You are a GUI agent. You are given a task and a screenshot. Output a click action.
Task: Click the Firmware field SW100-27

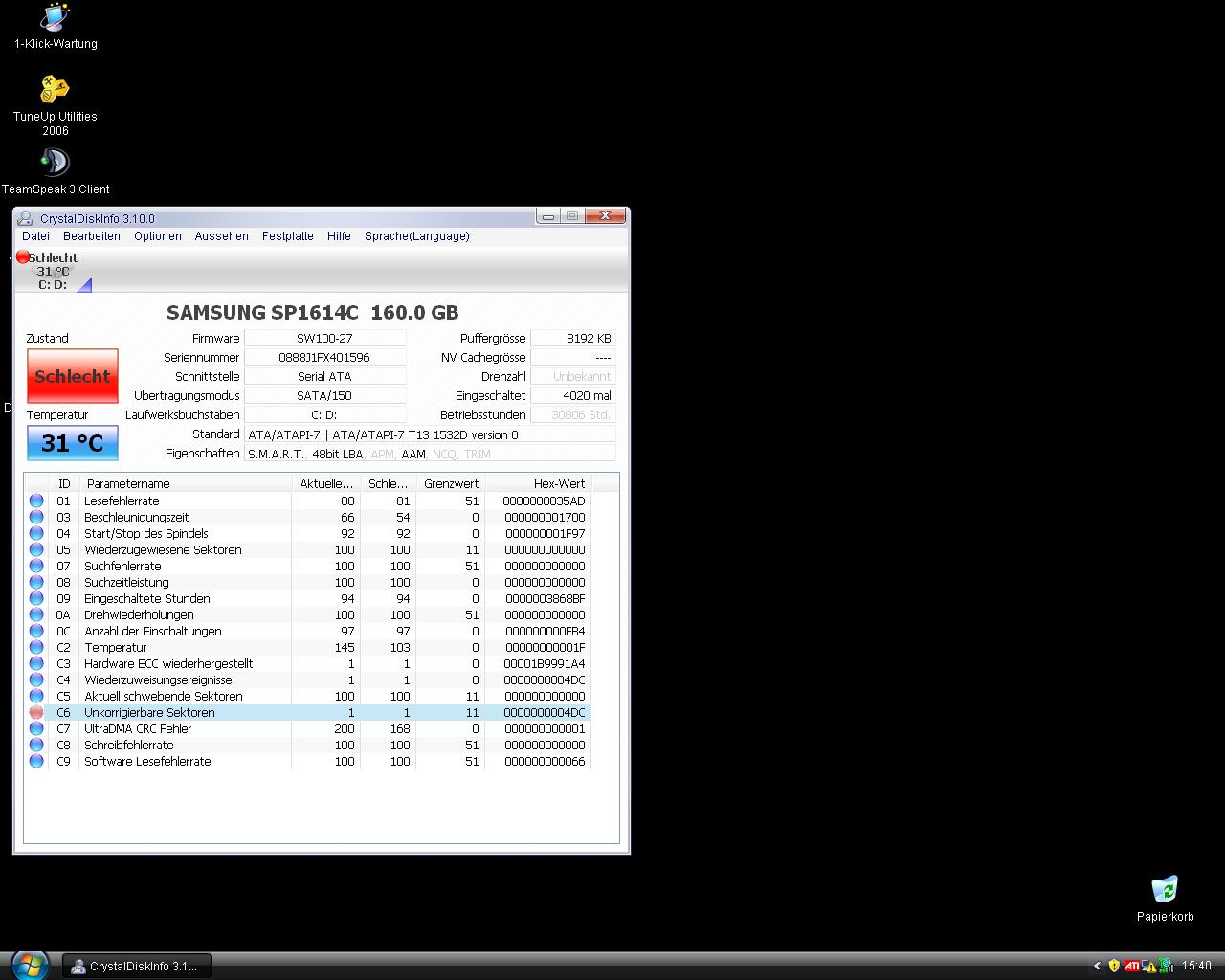[325, 338]
